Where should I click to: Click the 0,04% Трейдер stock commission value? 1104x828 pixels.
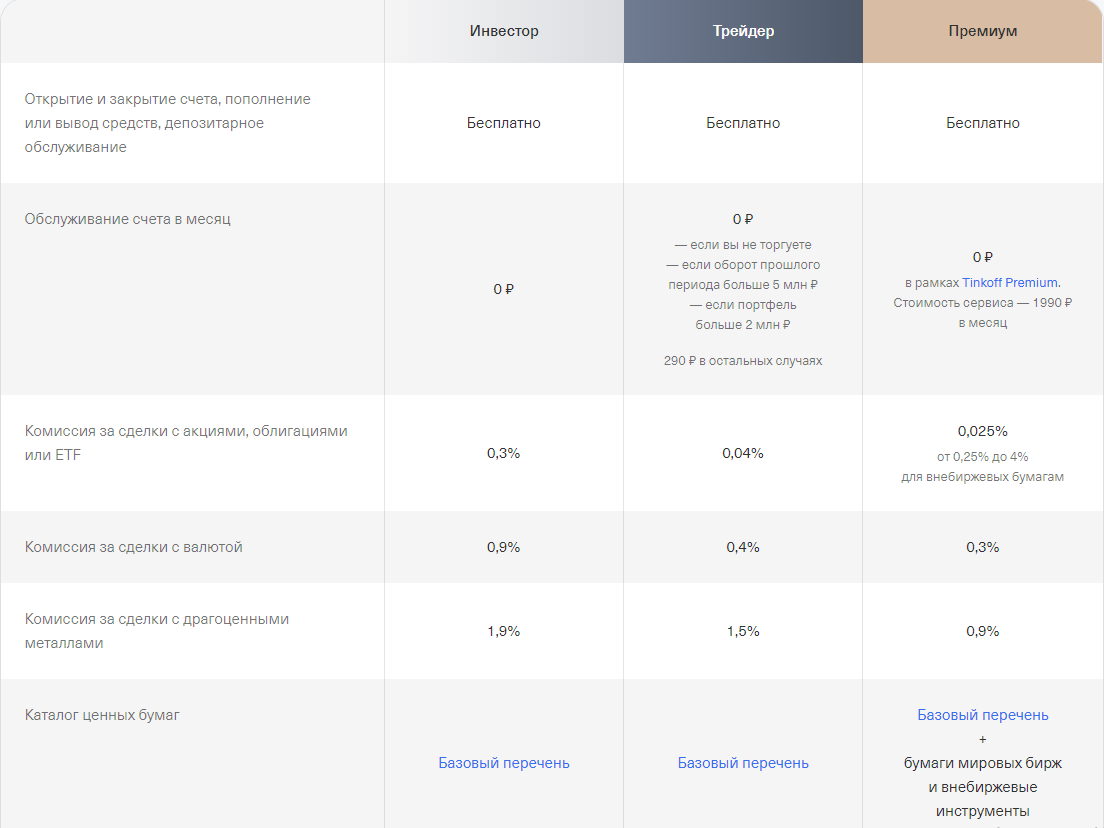tap(743, 453)
